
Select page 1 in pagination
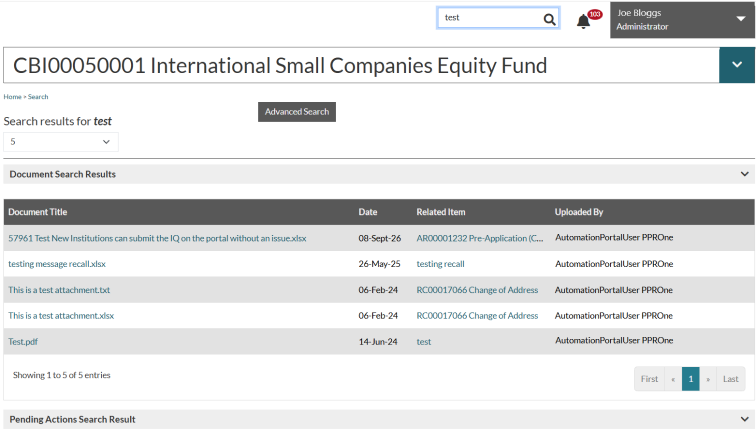coord(690,379)
